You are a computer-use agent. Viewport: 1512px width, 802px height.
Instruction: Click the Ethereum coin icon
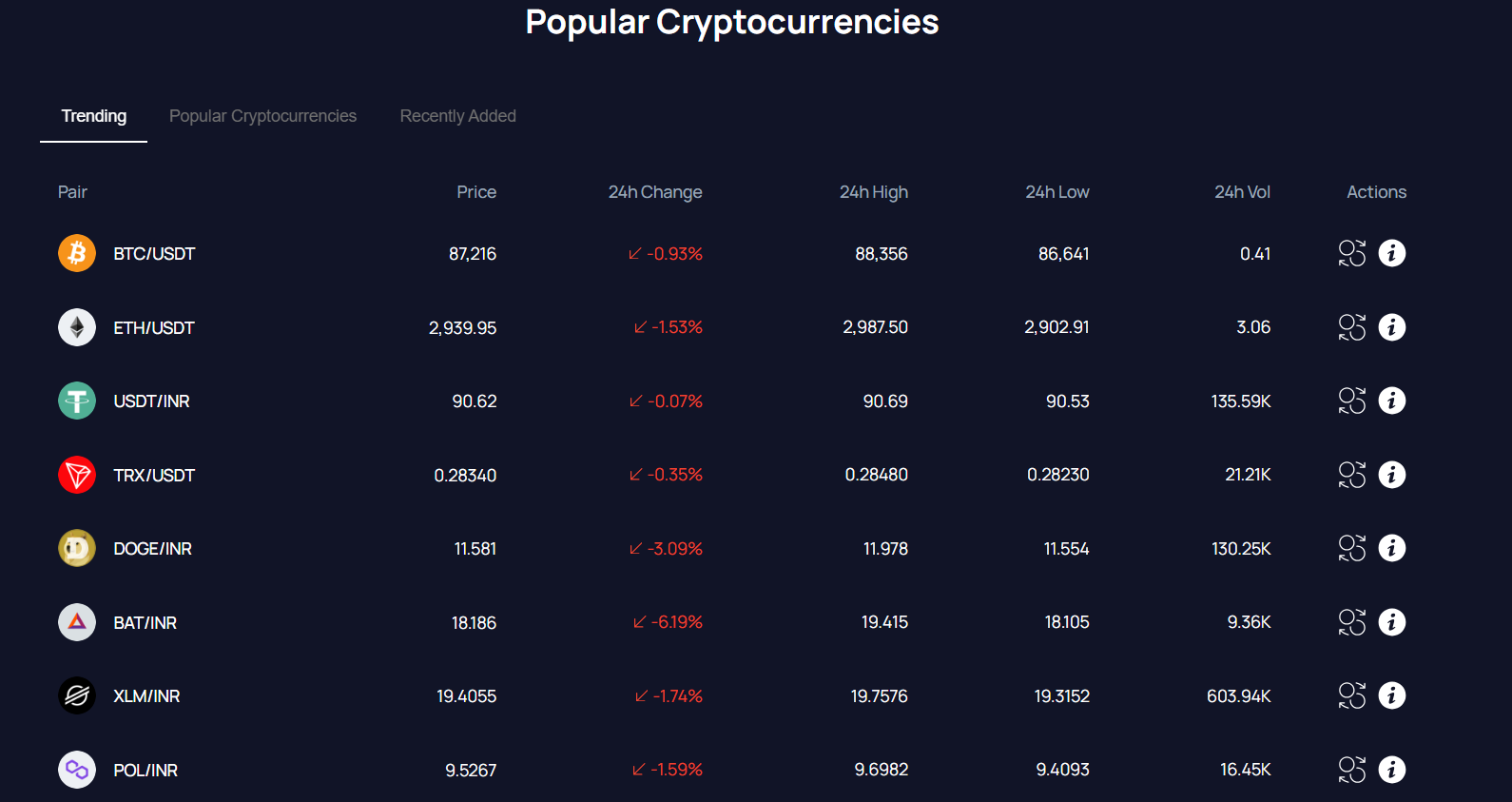[76, 326]
